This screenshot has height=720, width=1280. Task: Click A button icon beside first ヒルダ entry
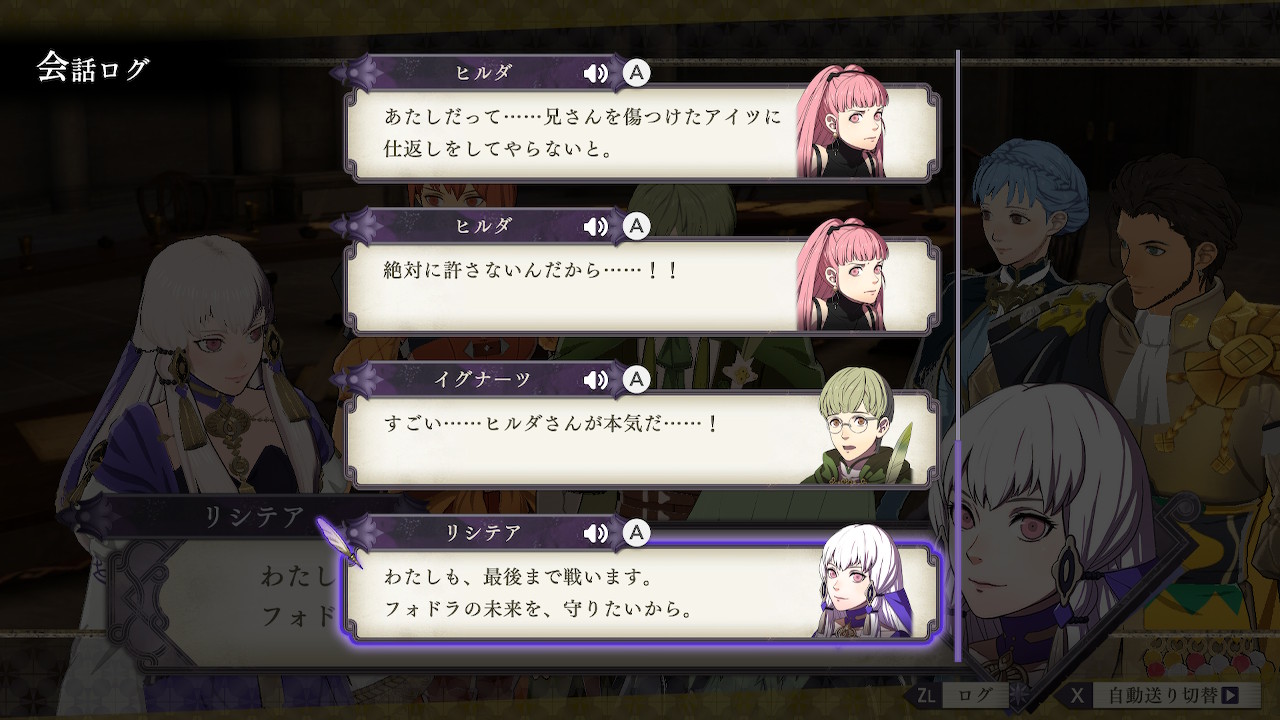click(x=636, y=73)
